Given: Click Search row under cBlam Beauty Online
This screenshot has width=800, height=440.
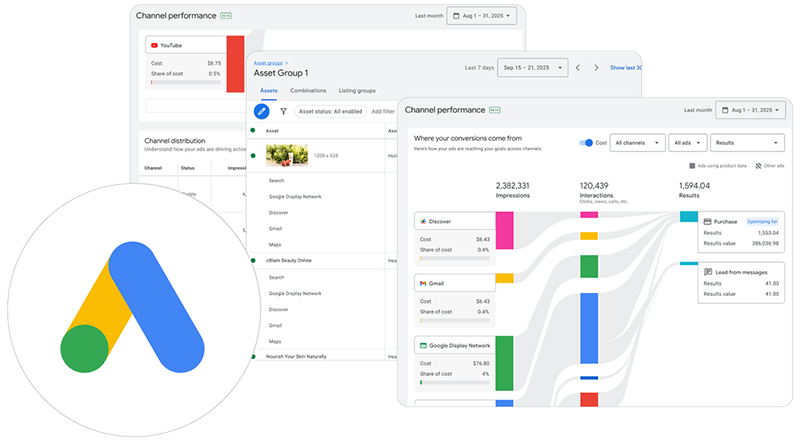Looking at the screenshot, I should click(x=277, y=278).
